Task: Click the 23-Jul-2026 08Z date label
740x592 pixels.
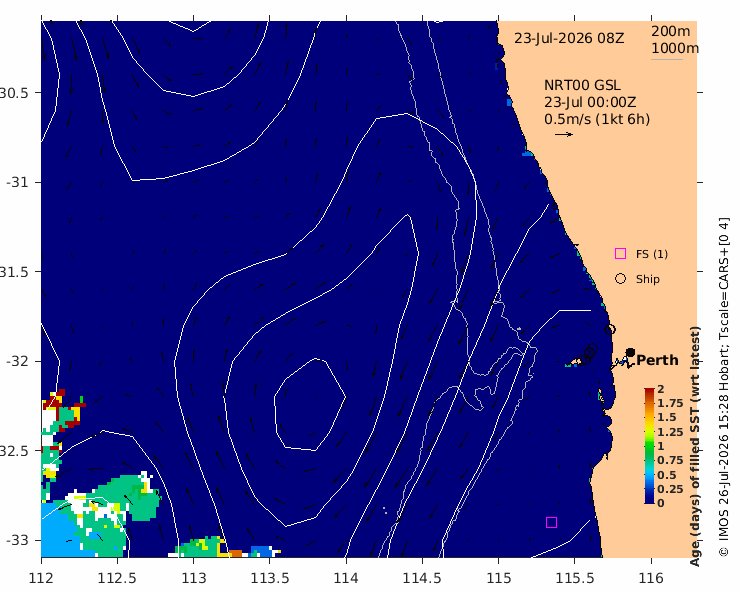Action: [x=569, y=38]
